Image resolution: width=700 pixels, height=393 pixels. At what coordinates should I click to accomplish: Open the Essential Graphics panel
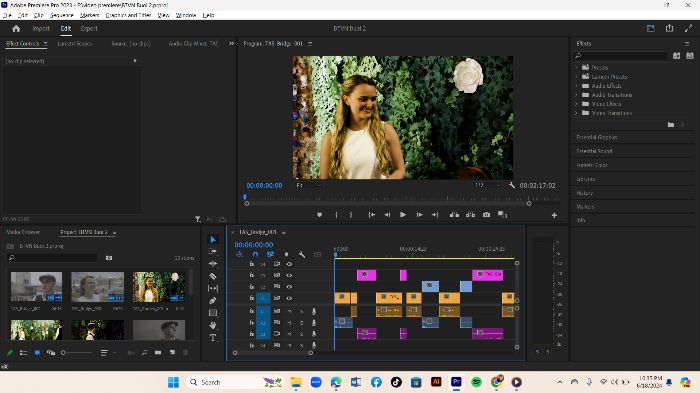597,137
